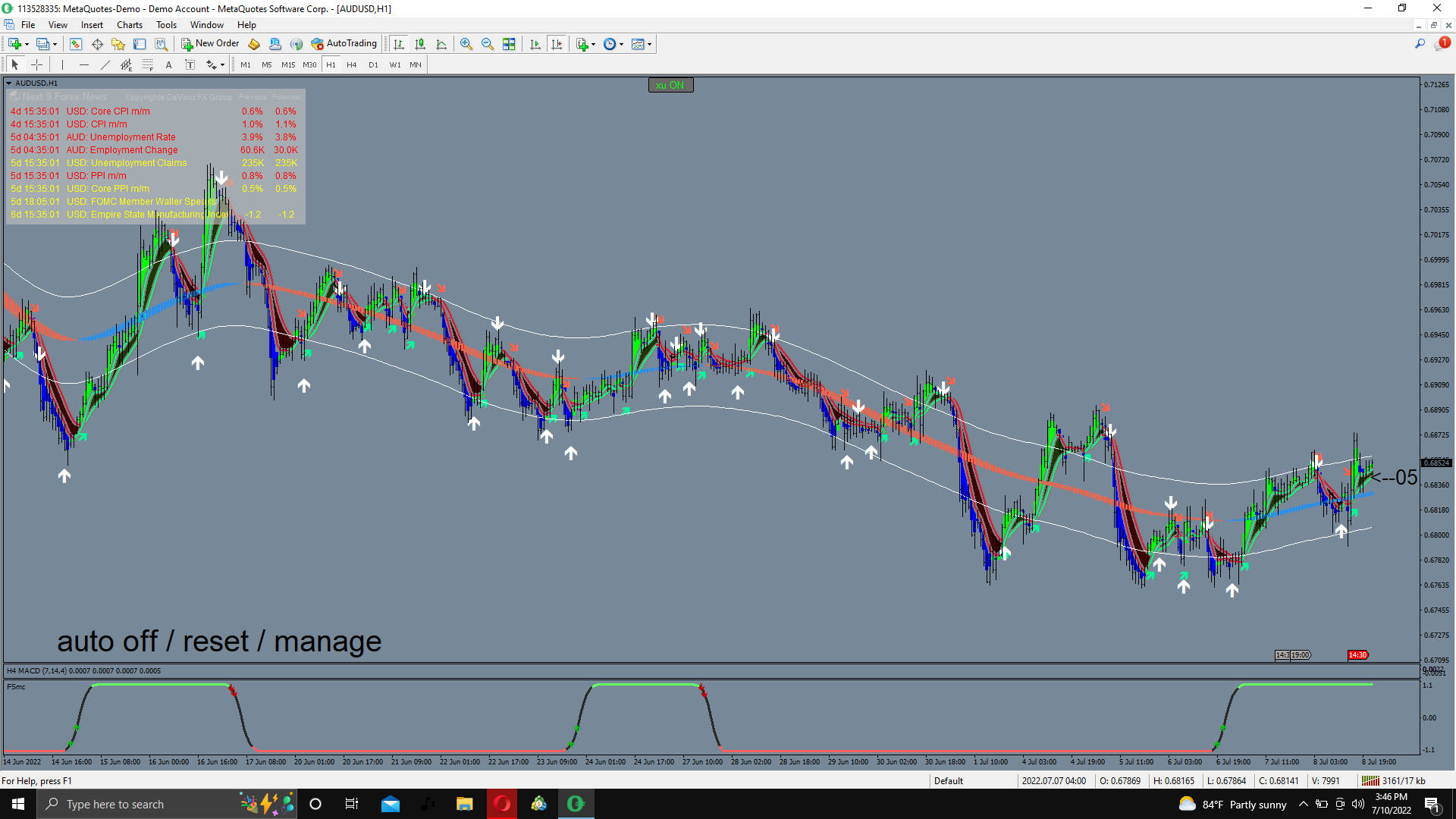This screenshot has height=819, width=1456.
Task: Toggle the Chart Shift button
Action: (x=557, y=44)
